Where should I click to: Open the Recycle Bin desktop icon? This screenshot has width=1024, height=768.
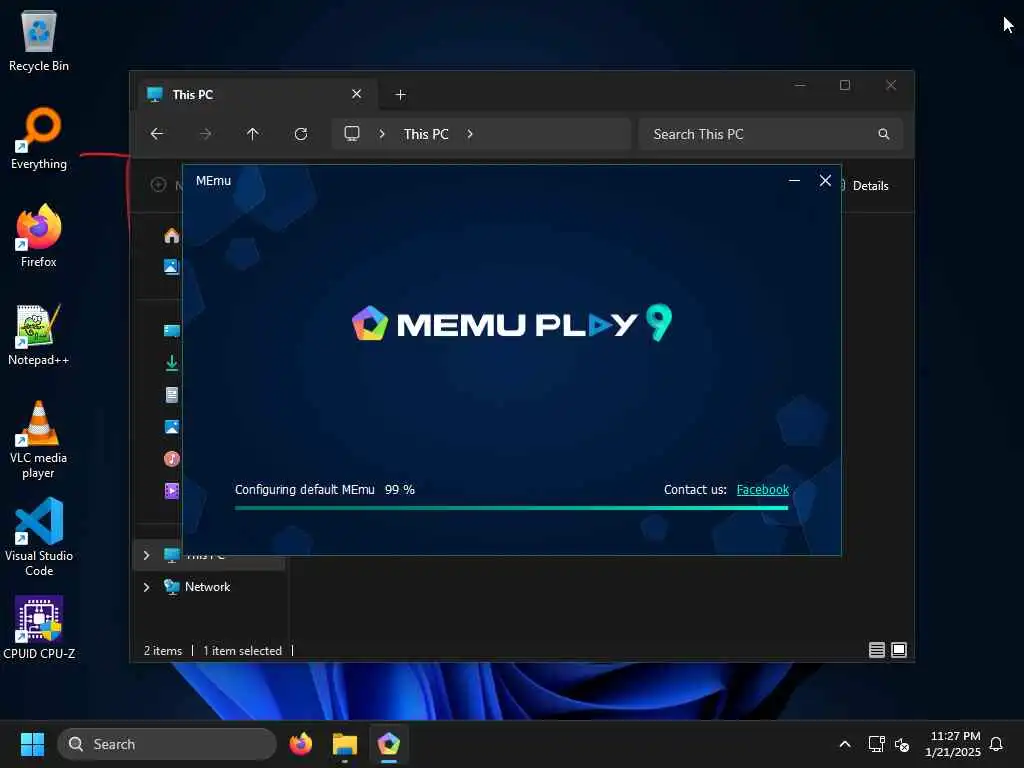tap(39, 41)
